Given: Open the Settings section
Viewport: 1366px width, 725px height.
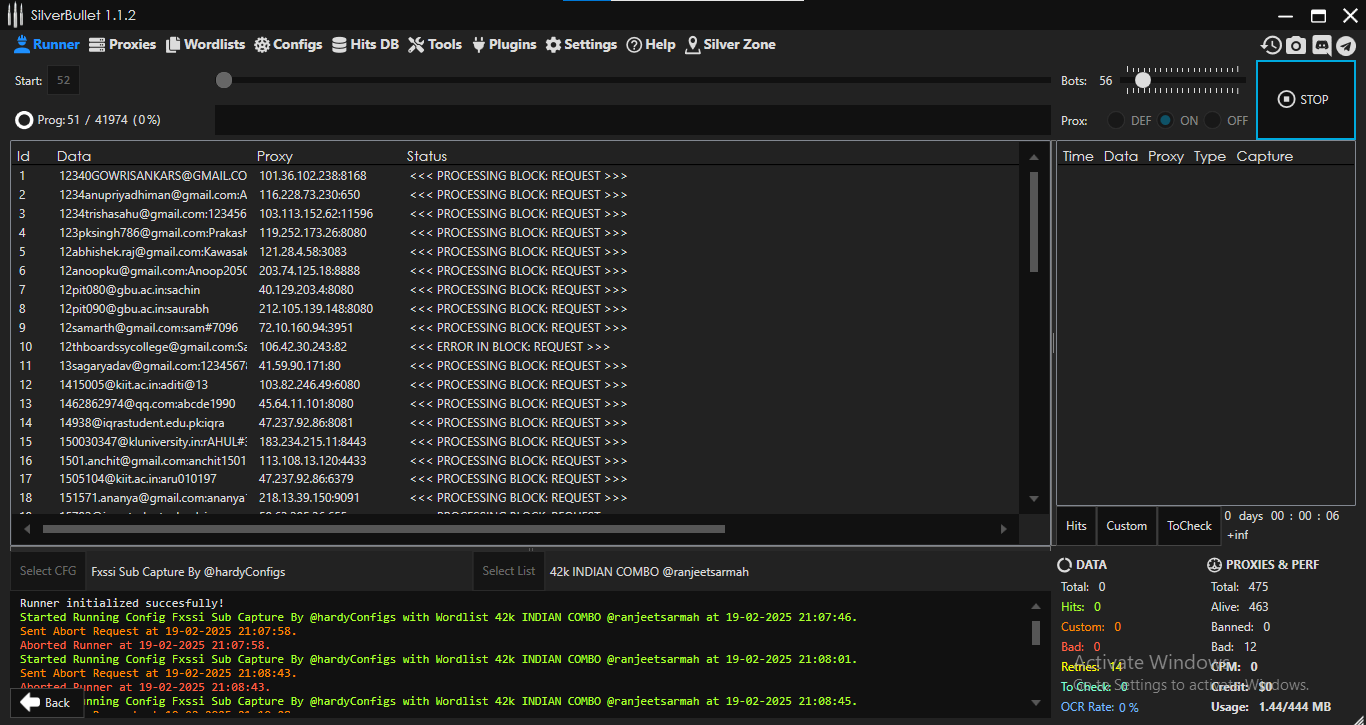Looking at the screenshot, I should coord(581,44).
